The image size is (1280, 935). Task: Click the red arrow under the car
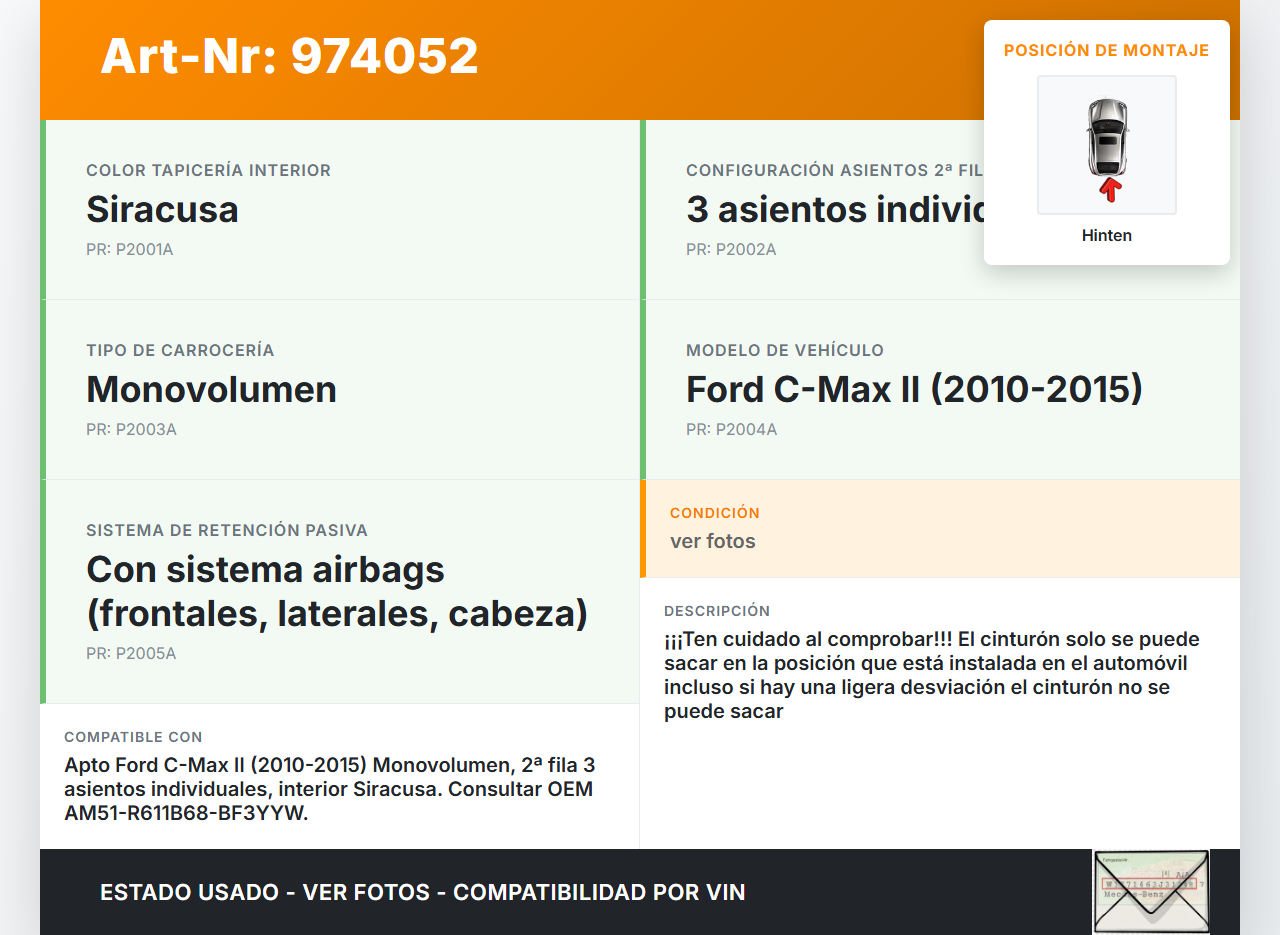[1109, 190]
